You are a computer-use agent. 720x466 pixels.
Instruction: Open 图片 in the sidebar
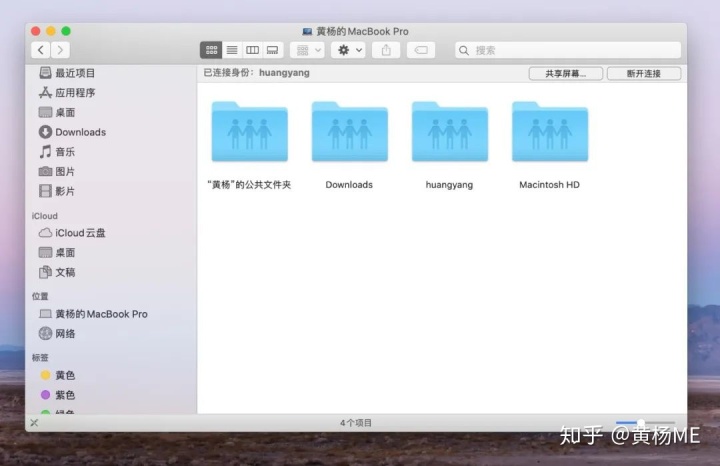coord(57,172)
